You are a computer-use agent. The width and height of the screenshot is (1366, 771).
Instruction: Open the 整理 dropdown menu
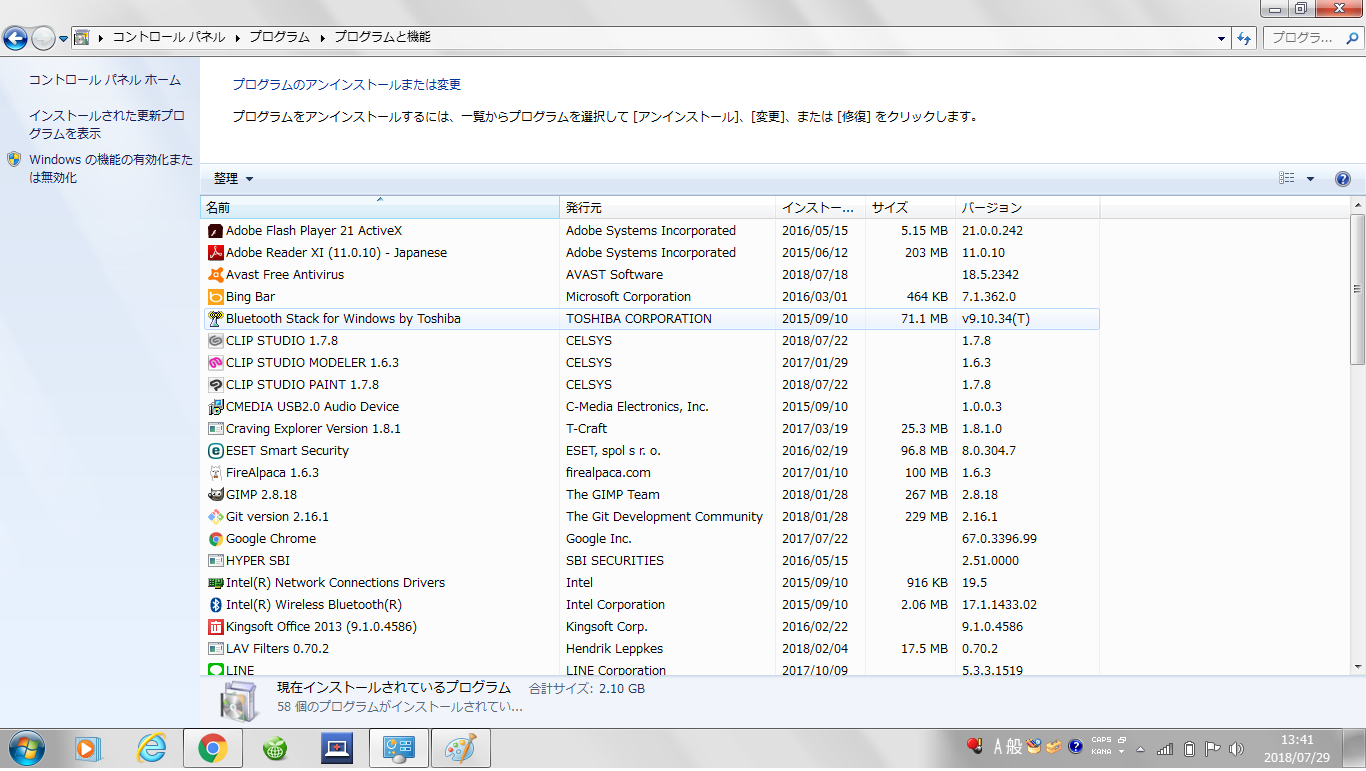[x=234, y=179]
